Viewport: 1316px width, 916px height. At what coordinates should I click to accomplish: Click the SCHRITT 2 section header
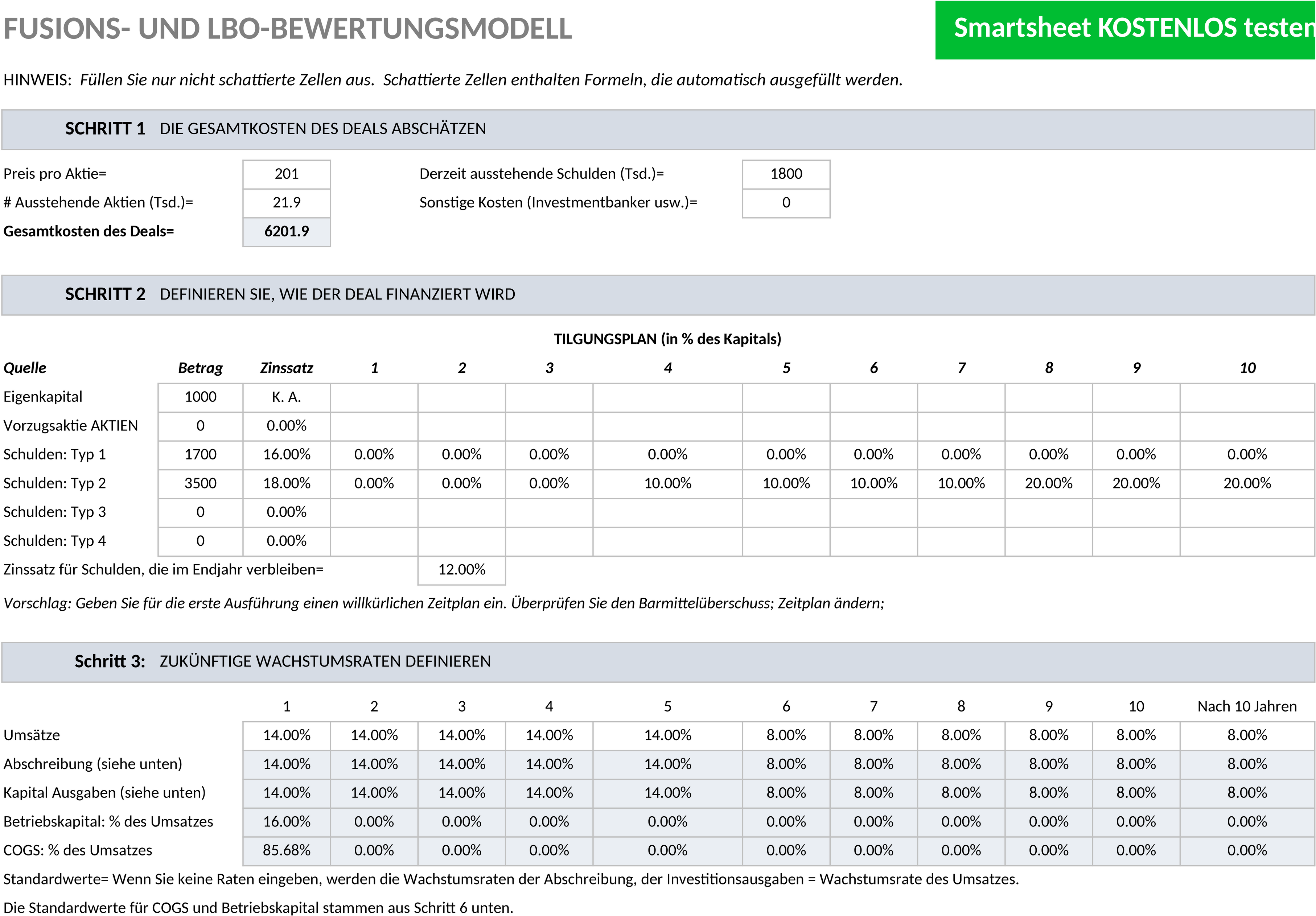click(x=658, y=295)
